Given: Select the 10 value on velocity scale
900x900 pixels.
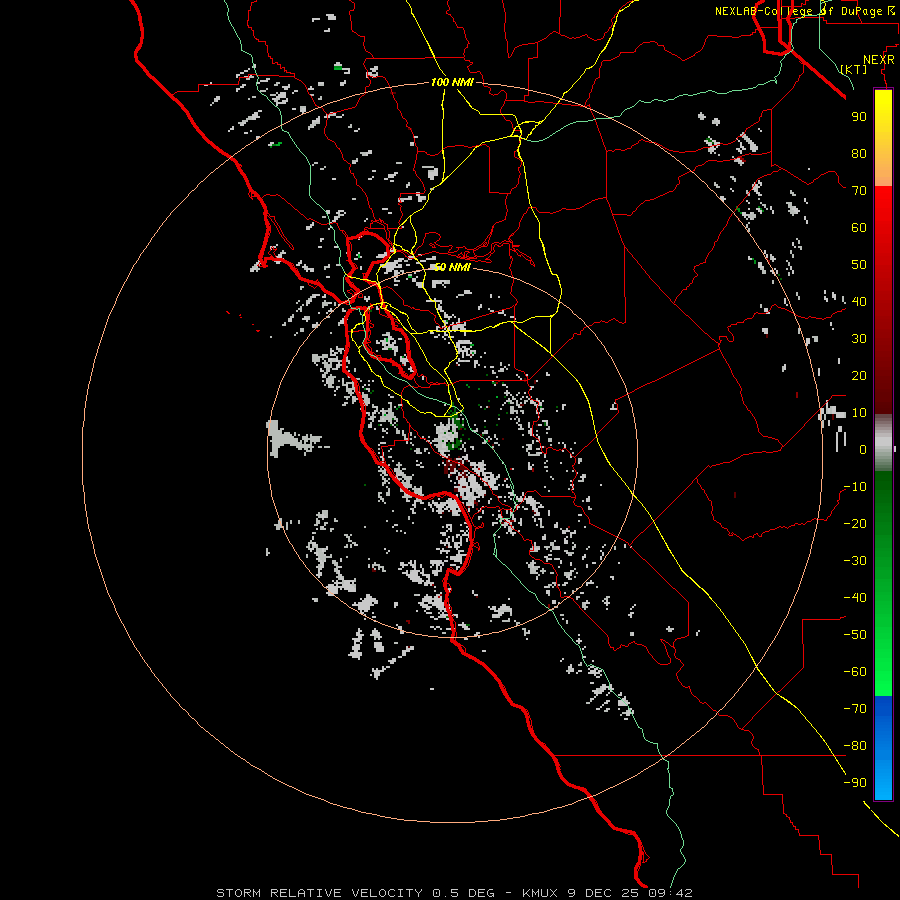Looking at the screenshot, I should [859, 413].
